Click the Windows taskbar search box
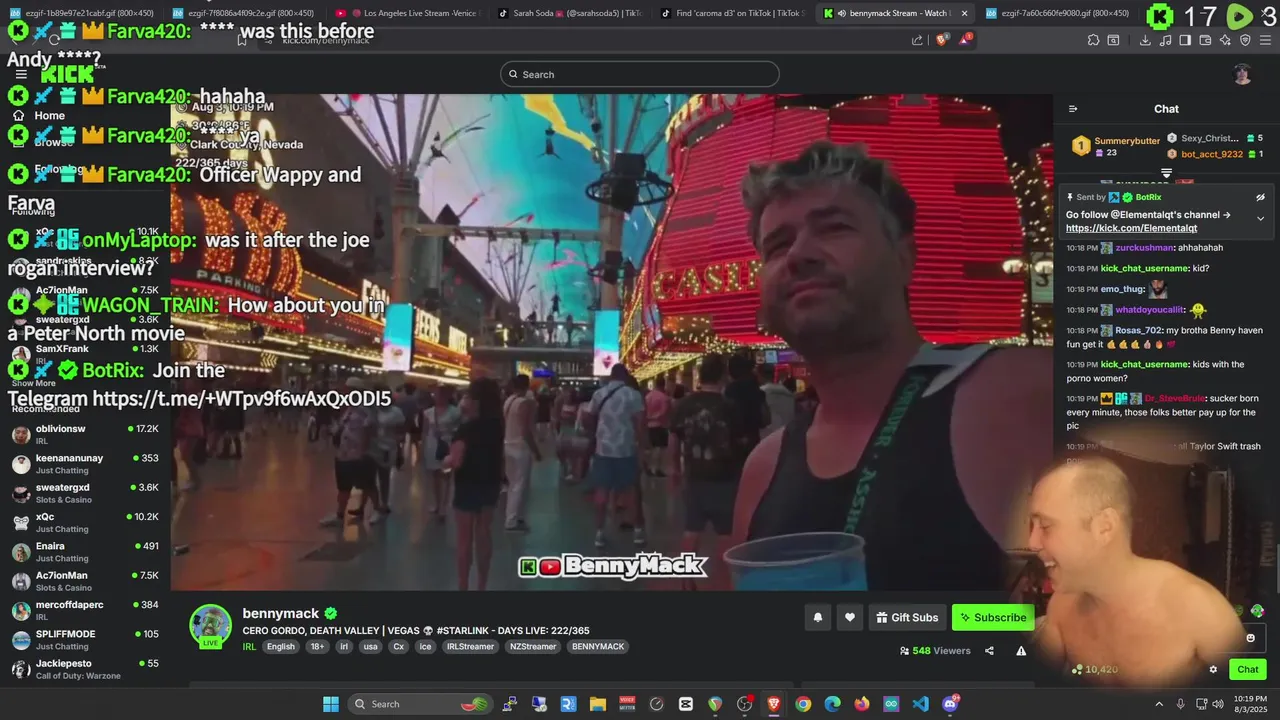Viewport: 1280px width, 720px height. pyautogui.click(x=421, y=704)
